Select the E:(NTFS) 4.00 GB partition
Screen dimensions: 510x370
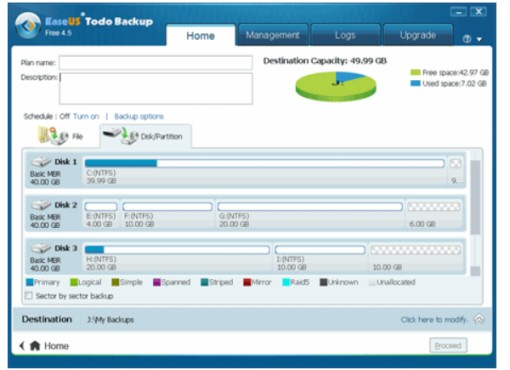pyautogui.click(x=101, y=214)
